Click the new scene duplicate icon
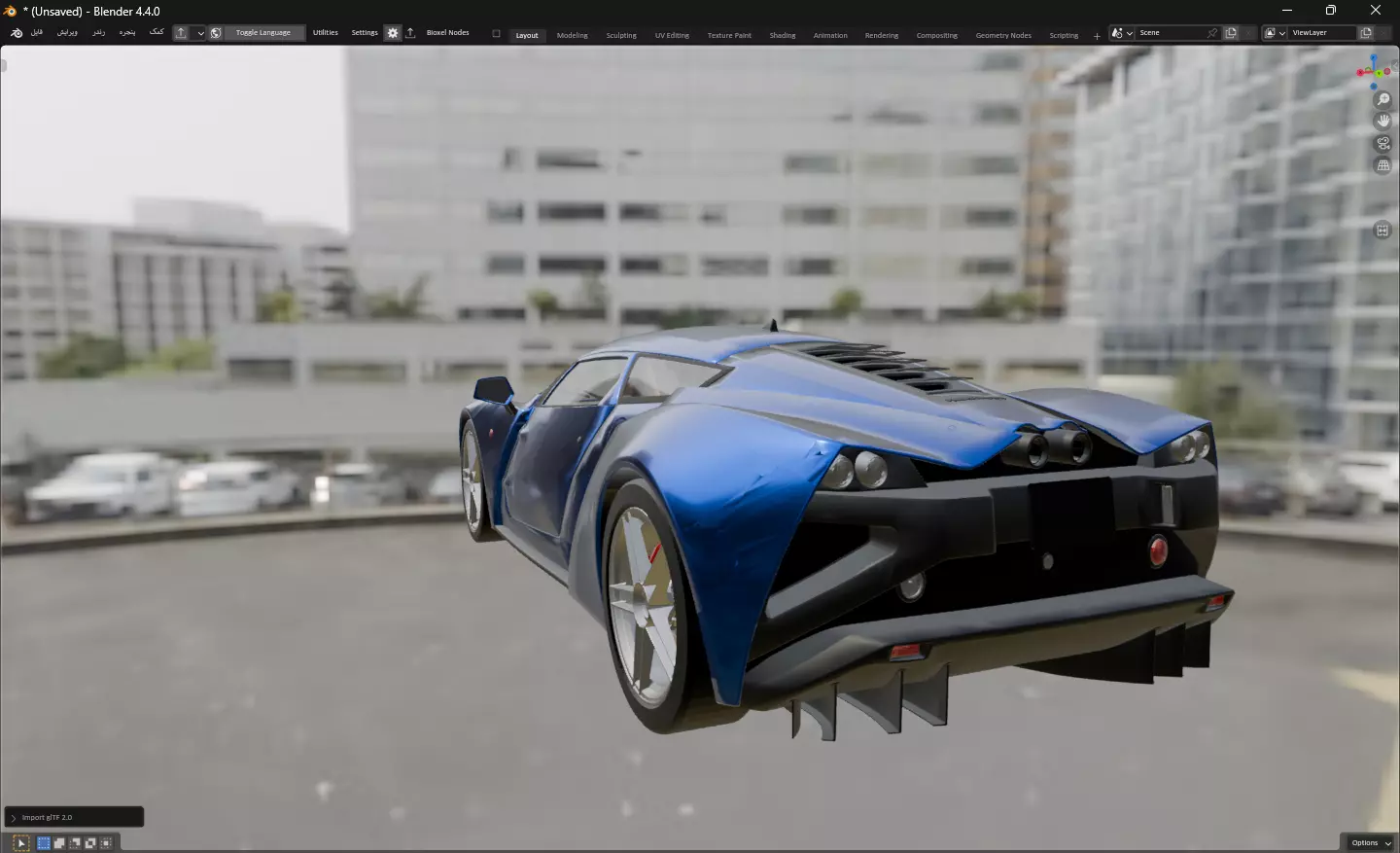This screenshot has height=853, width=1400. [1231, 33]
